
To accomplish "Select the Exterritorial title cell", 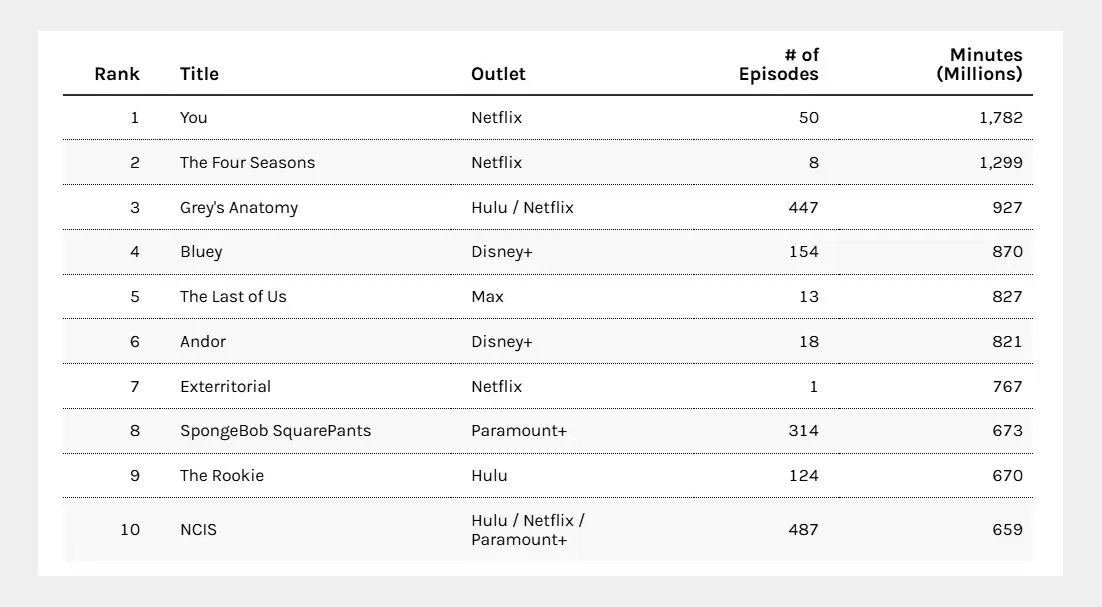I will point(226,386).
